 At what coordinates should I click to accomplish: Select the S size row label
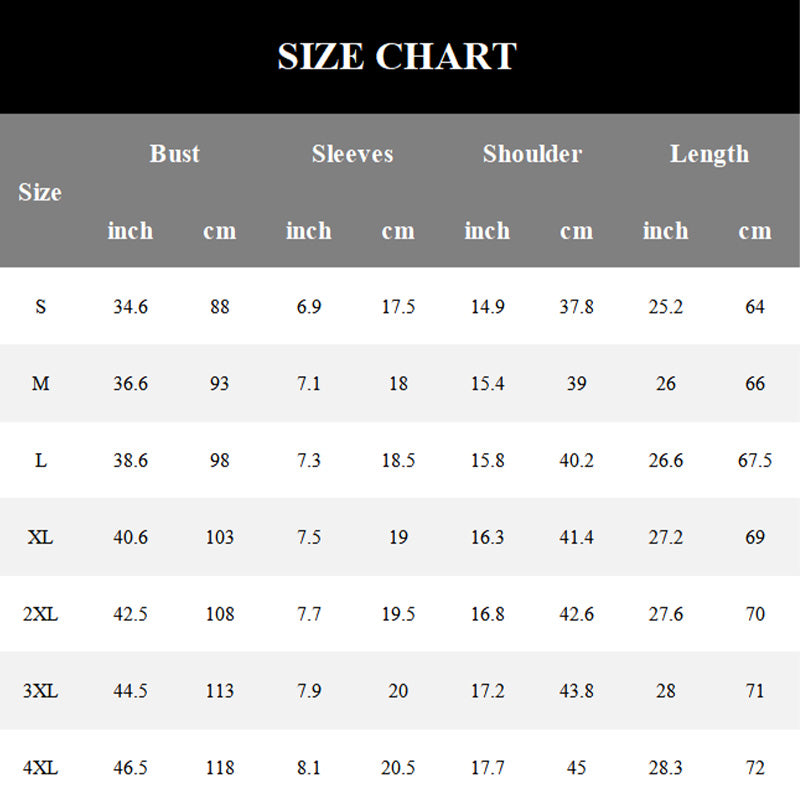coord(40,307)
